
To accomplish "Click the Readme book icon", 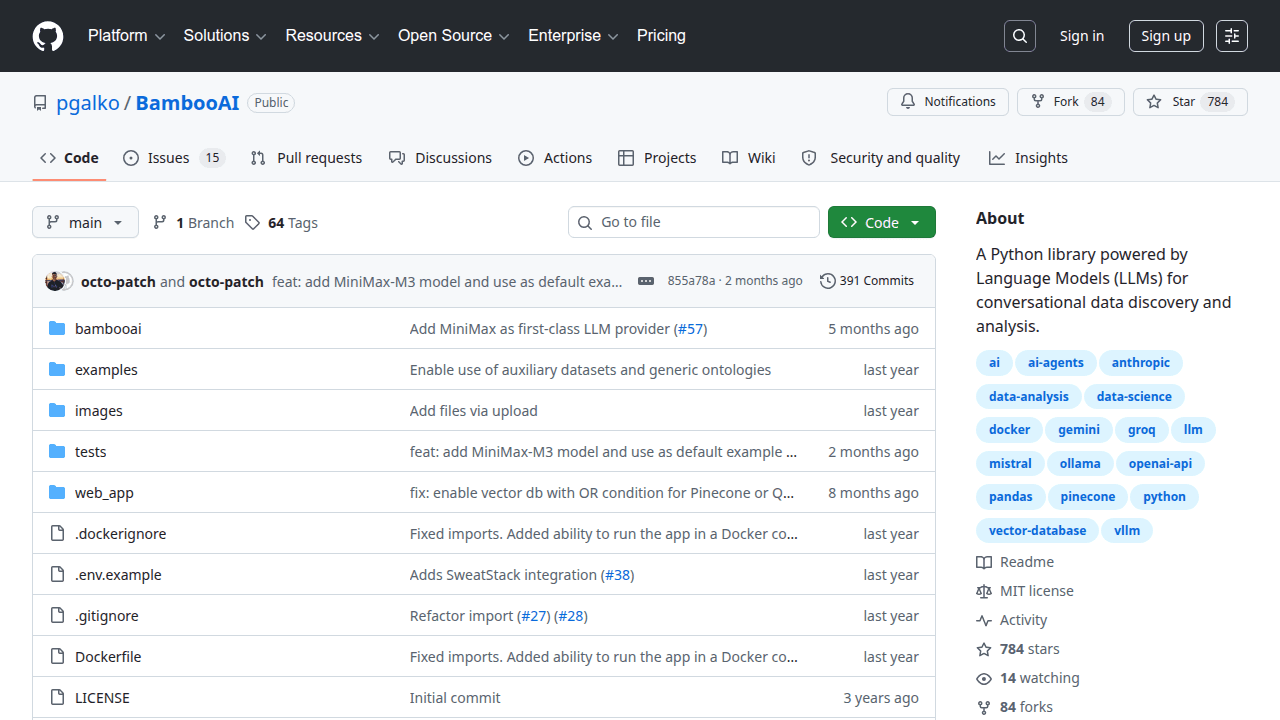I will 984,562.
